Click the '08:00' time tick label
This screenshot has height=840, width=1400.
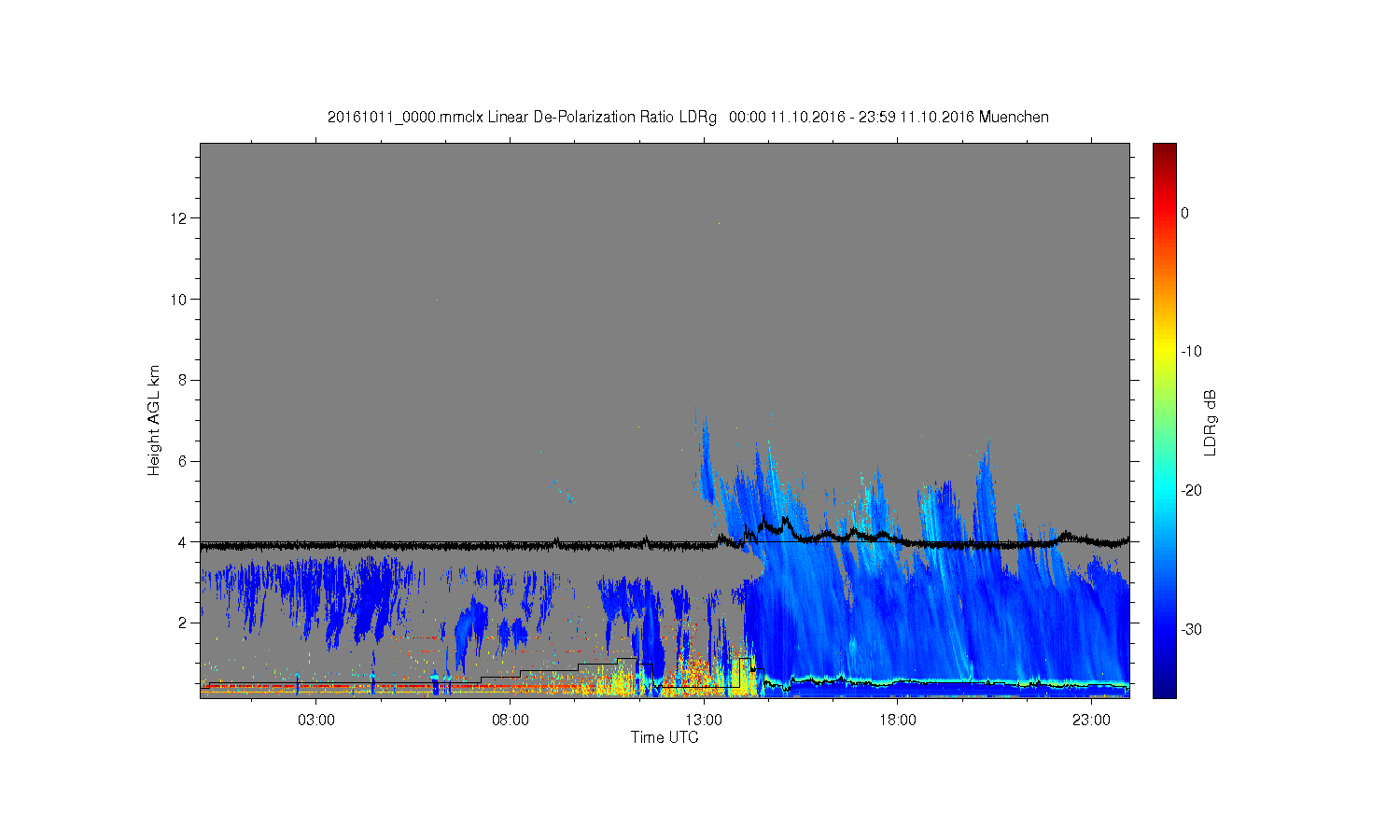click(x=511, y=721)
